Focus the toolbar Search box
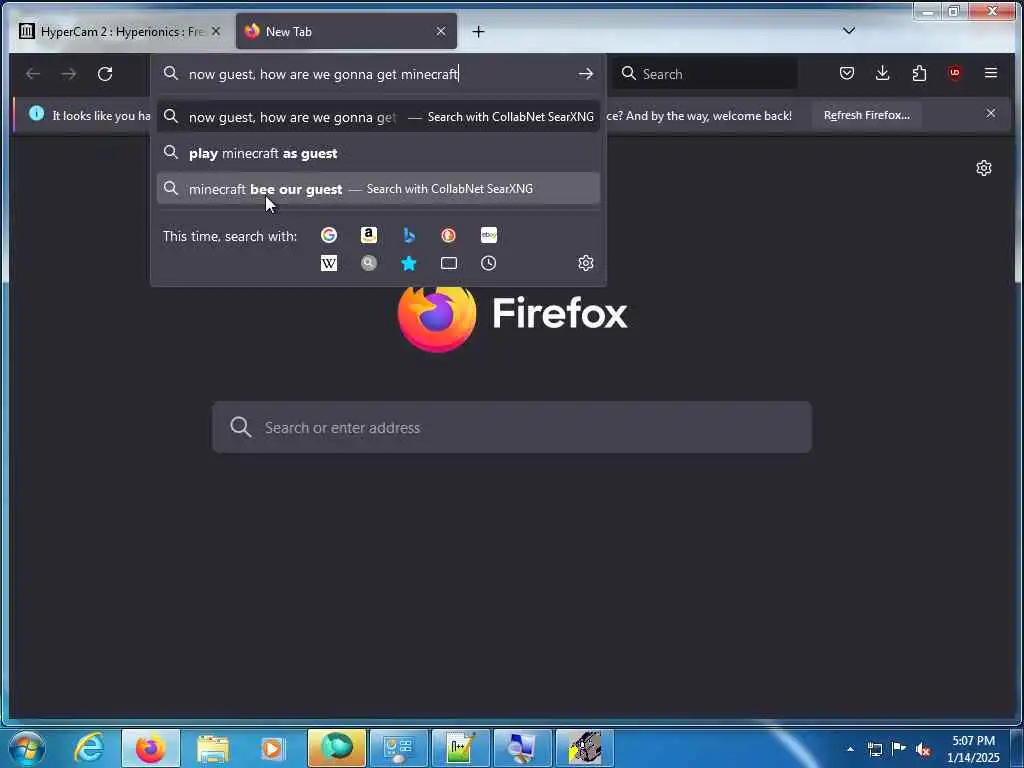 (x=705, y=74)
